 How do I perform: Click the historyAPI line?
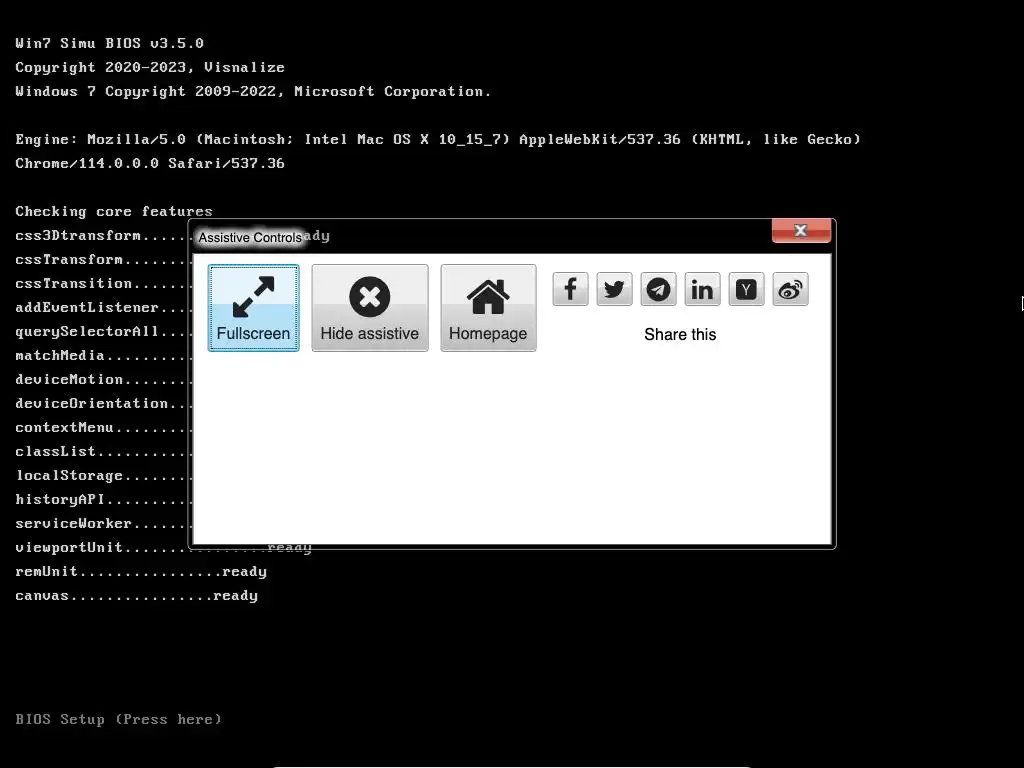point(102,500)
